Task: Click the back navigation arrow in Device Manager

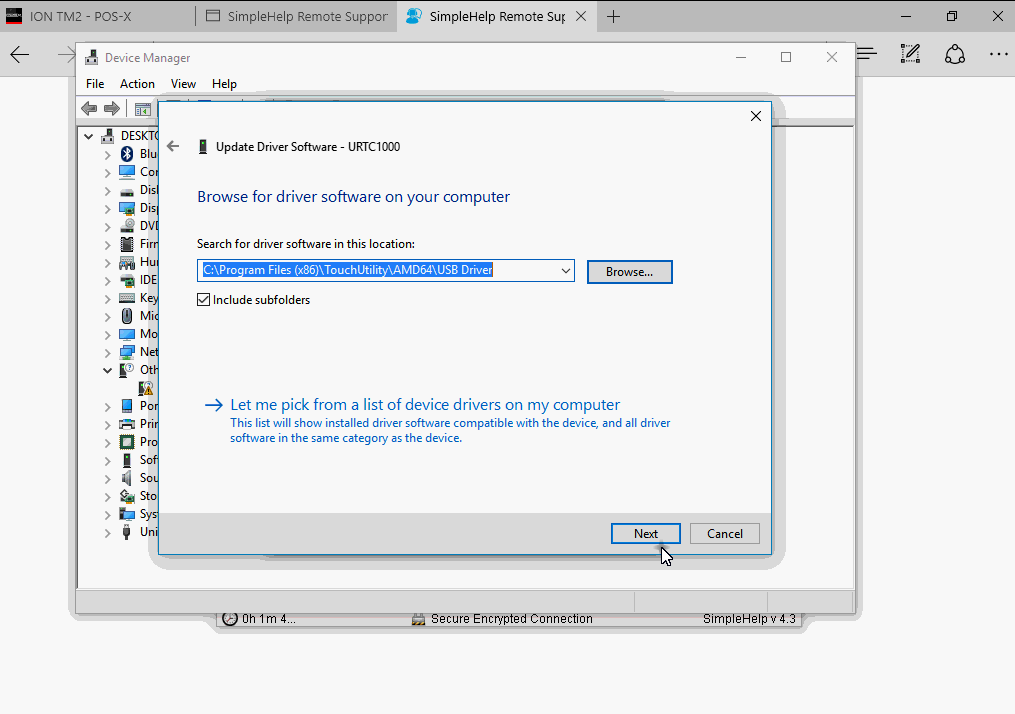Action: [x=89, y=108]
